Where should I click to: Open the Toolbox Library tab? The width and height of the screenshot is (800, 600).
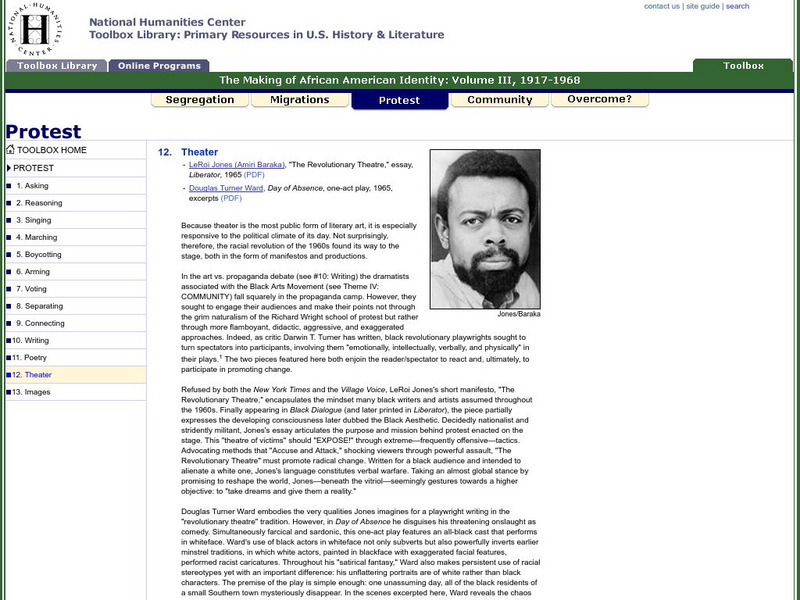(x=57, y=66)
